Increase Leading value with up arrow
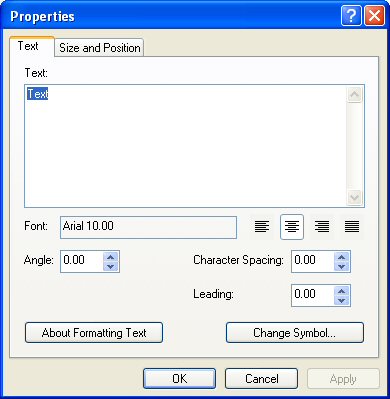390x399 pixels. click(x=342, y=291)
